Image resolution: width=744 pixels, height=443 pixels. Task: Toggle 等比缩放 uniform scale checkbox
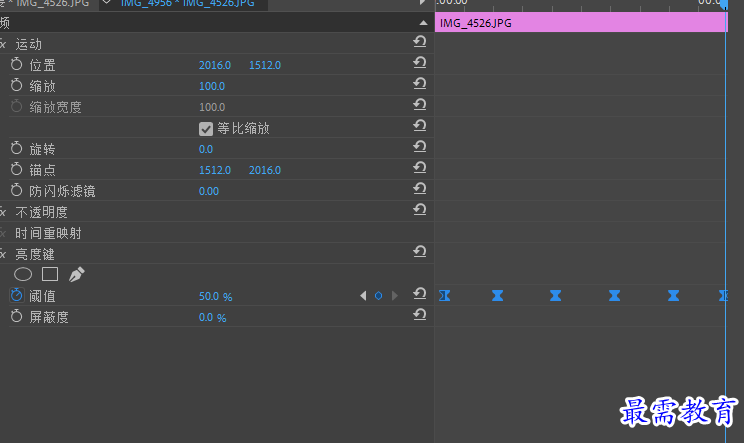[205, 129]
